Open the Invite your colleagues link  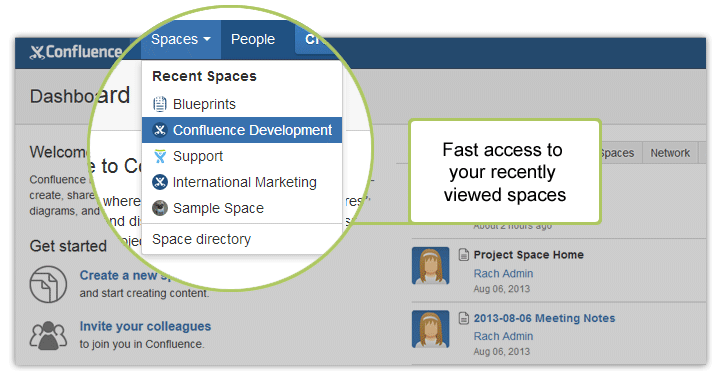(x=145, y=326)
